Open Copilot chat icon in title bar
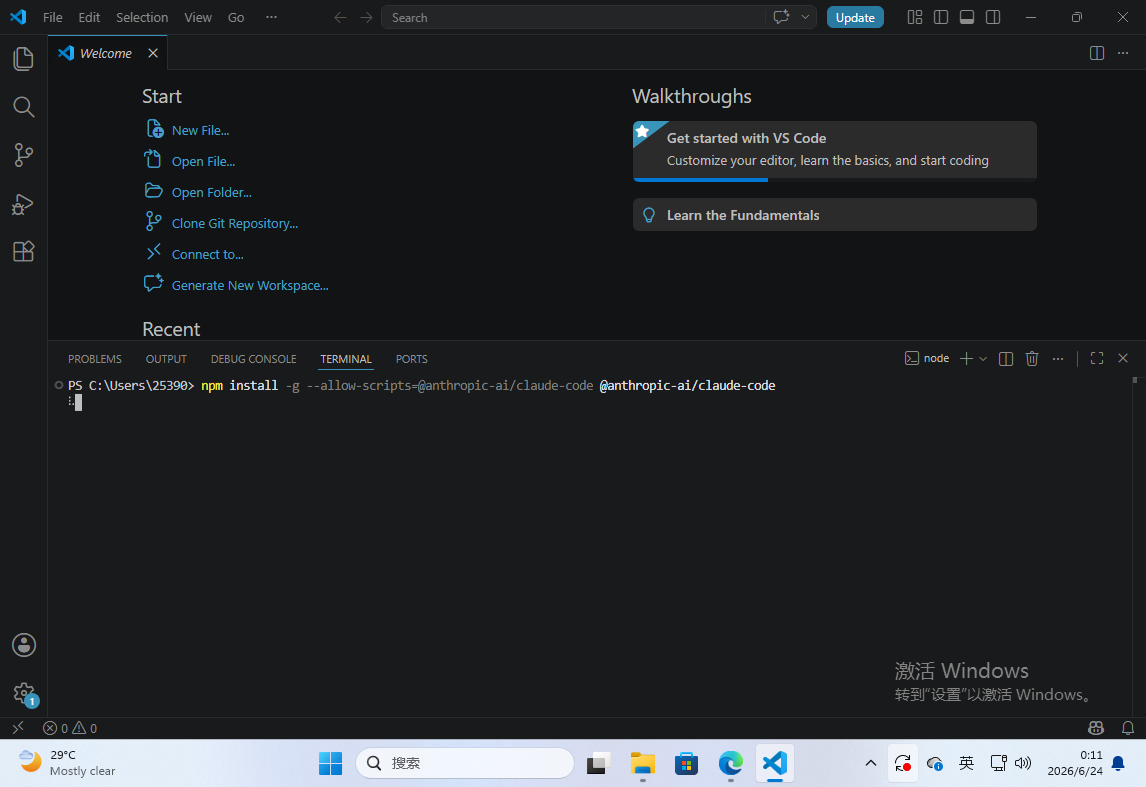 tap(781, 17)
